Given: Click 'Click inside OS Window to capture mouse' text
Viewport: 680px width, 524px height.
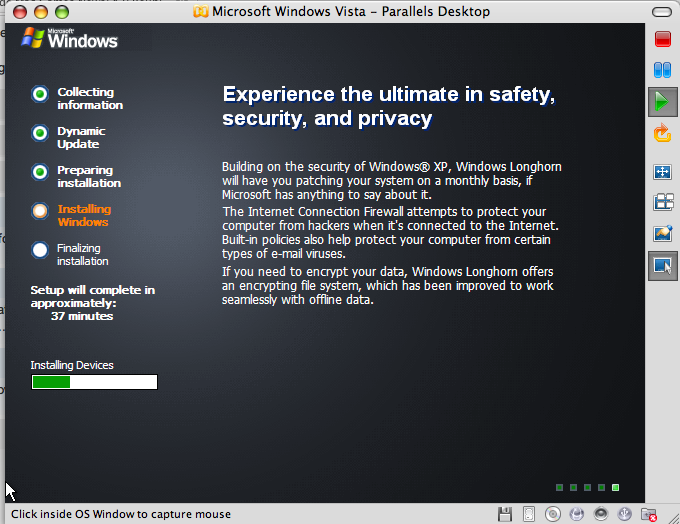Looking at the screenshot, I should click(x=121, y=514).
